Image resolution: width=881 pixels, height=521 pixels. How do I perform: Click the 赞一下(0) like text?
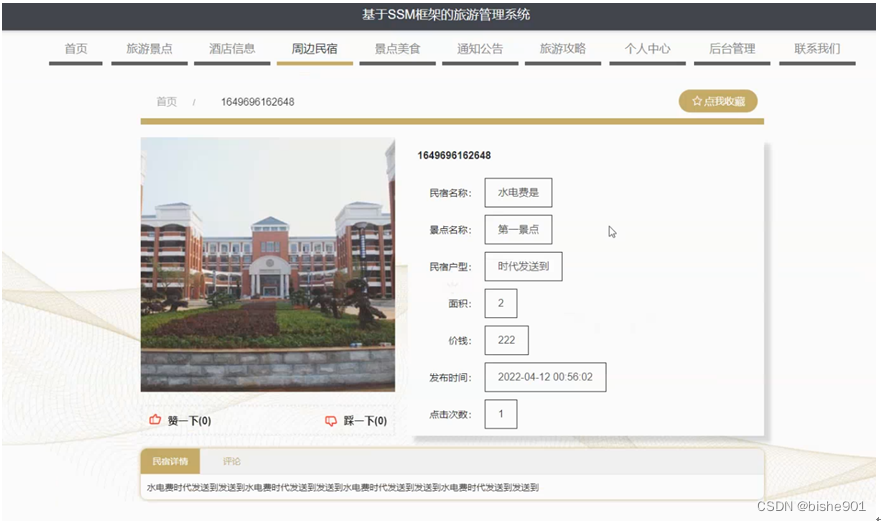[x=189, y=421]
